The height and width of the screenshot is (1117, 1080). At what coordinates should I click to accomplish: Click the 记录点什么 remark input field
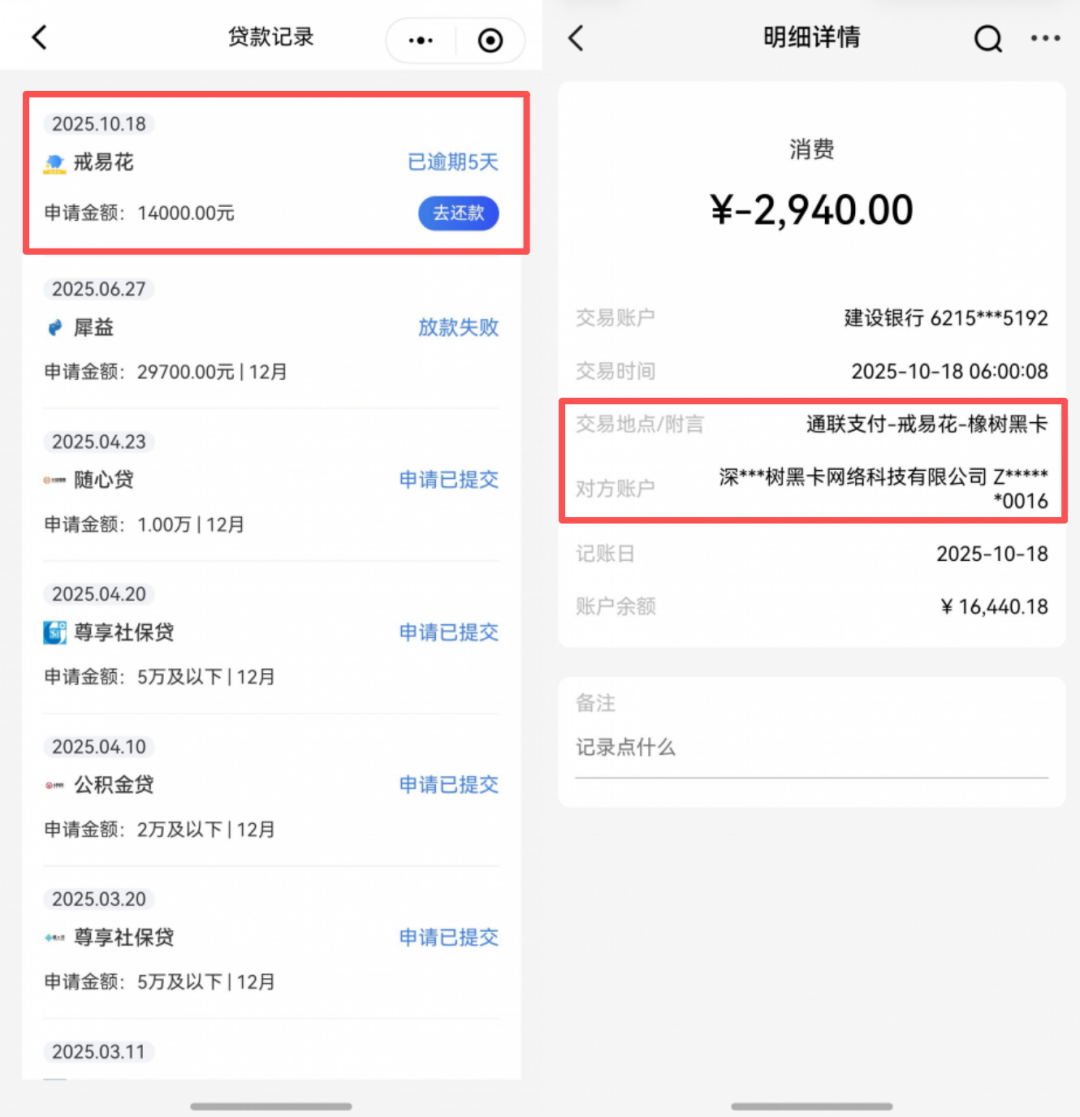810,748
